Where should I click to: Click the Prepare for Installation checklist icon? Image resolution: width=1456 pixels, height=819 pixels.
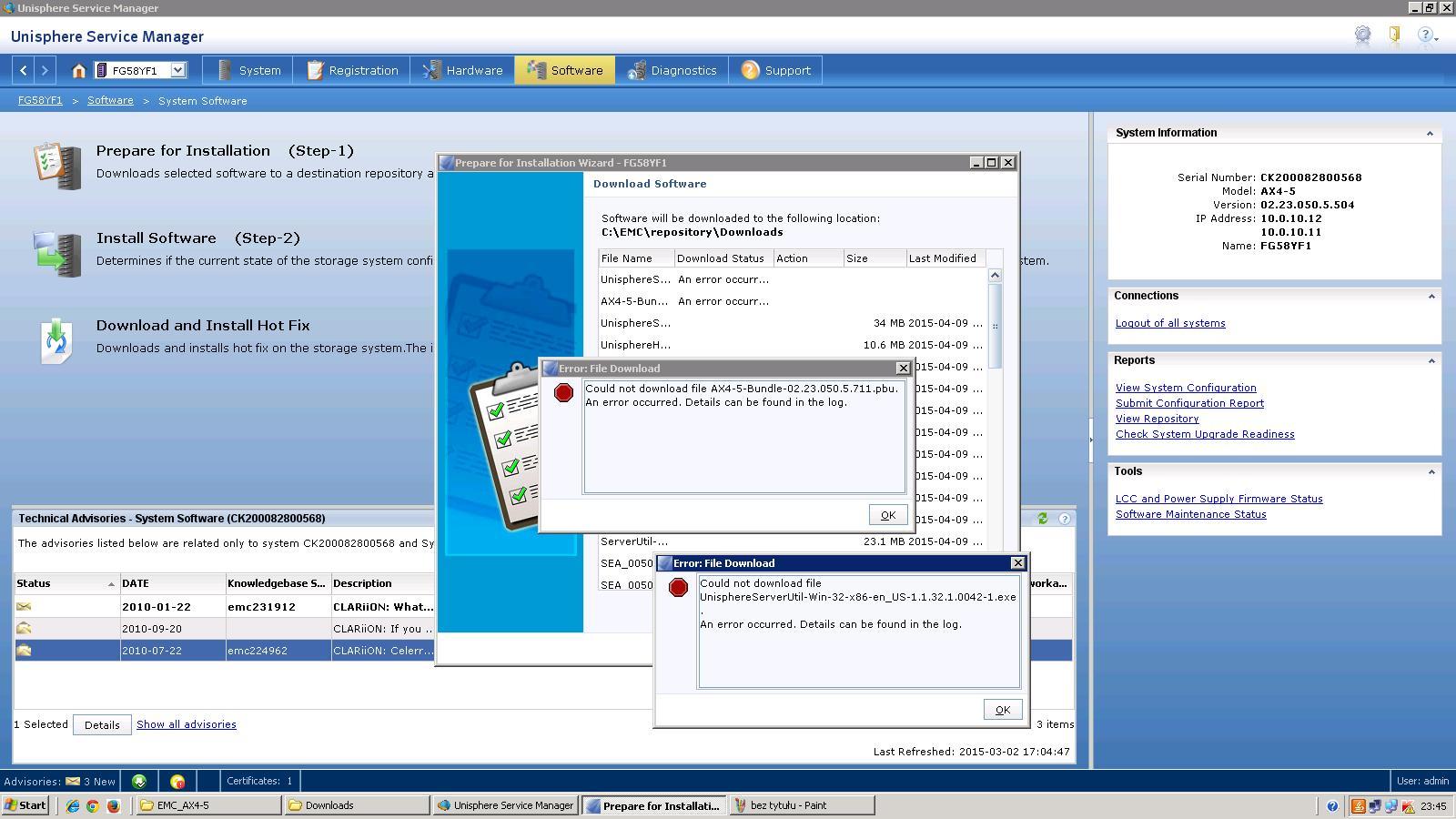(58, 165)
